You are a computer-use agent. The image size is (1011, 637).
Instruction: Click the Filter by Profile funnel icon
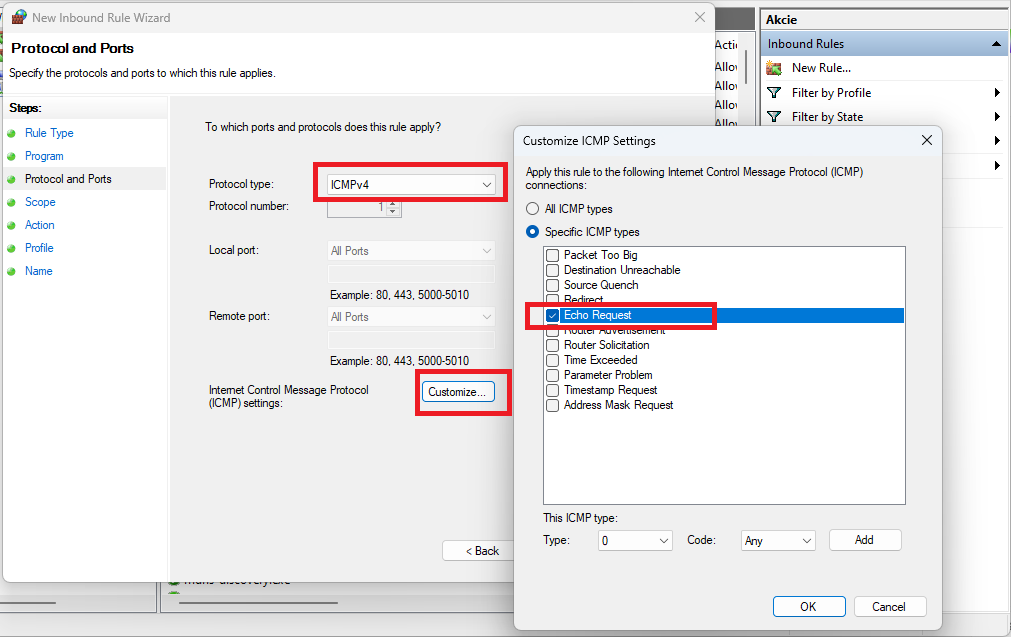pyautogui.click(x=774, y=93)
